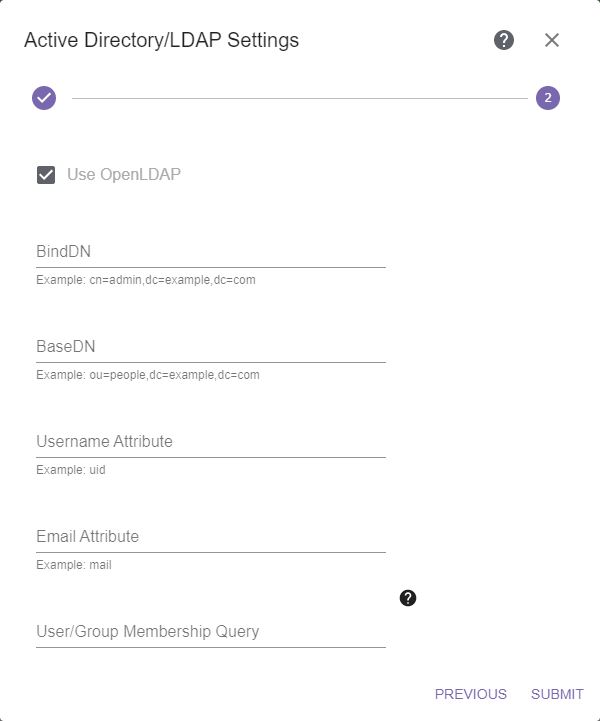The width and height of the screenshot is (600, 721).
Task: Go back with the PREVIOUS button
Action: tap(471, 694)
